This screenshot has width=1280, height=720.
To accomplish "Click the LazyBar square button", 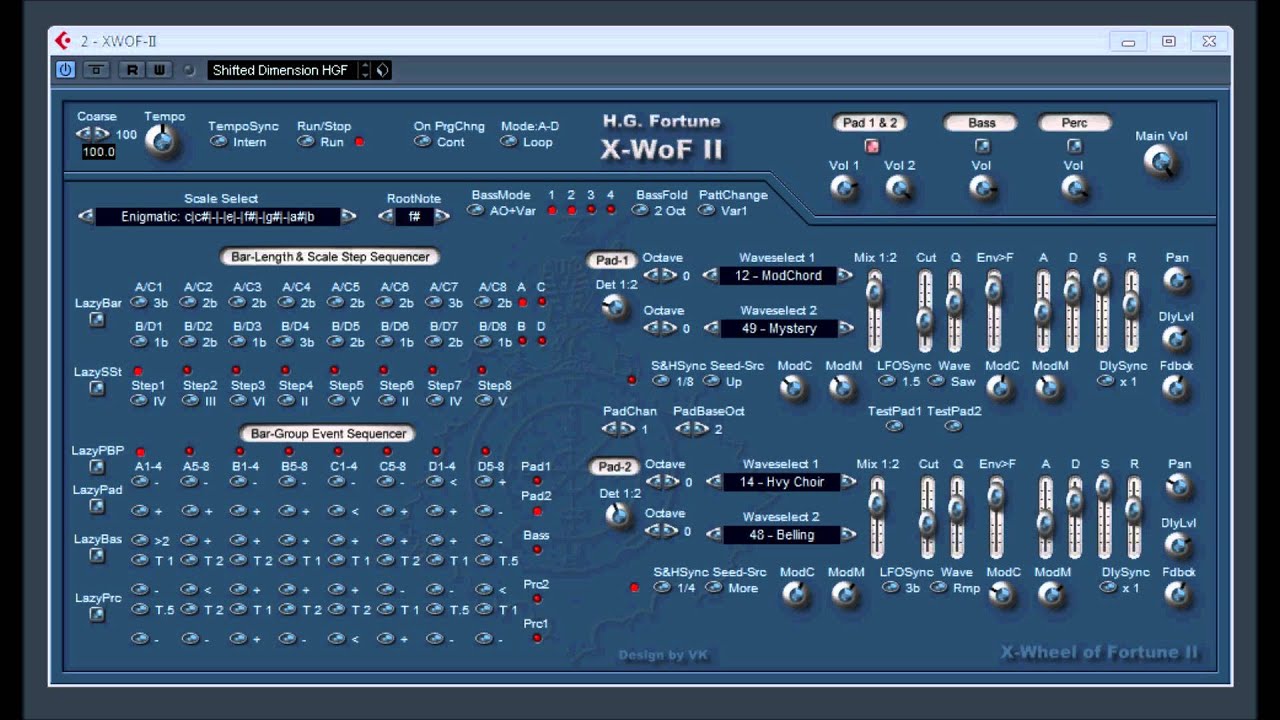I will 97,320.
